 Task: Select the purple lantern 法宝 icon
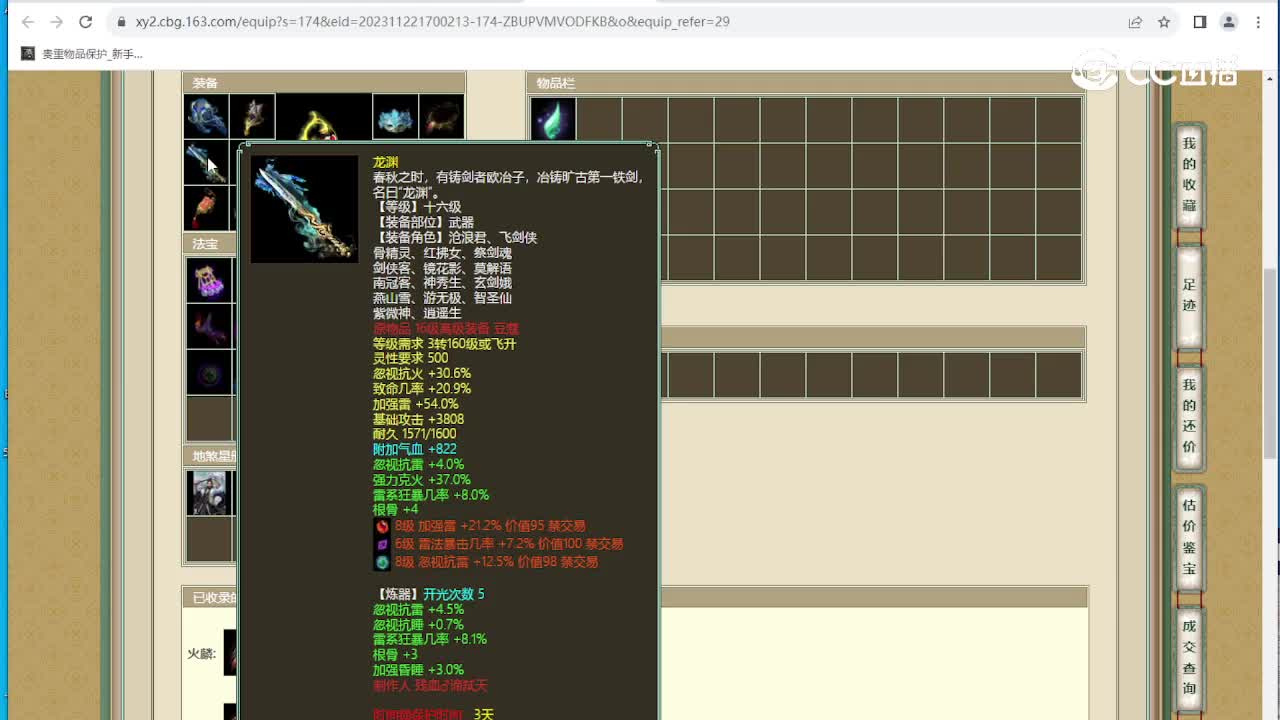pos(209,280)
